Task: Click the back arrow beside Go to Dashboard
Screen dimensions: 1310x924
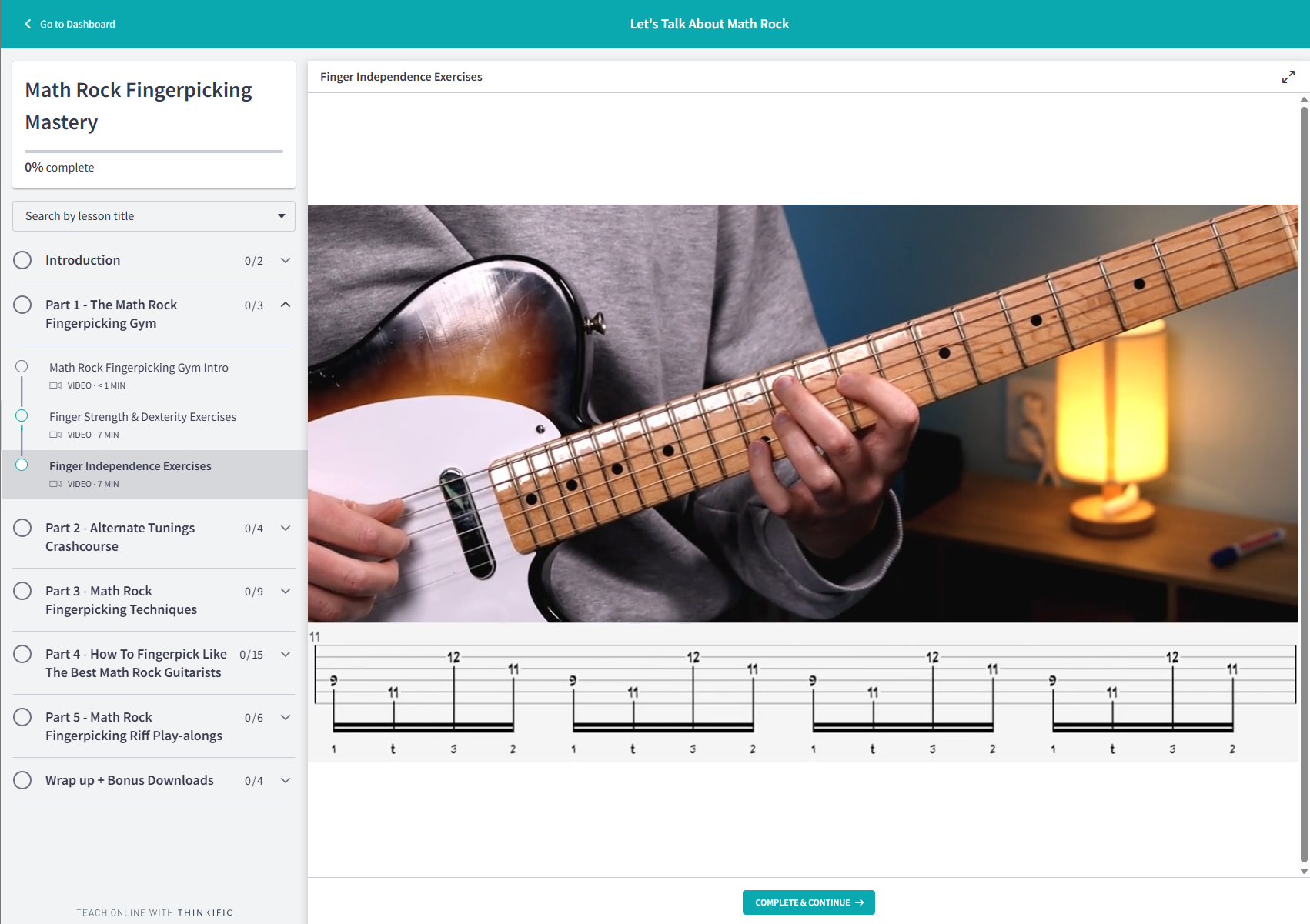Action: (28, 24)
